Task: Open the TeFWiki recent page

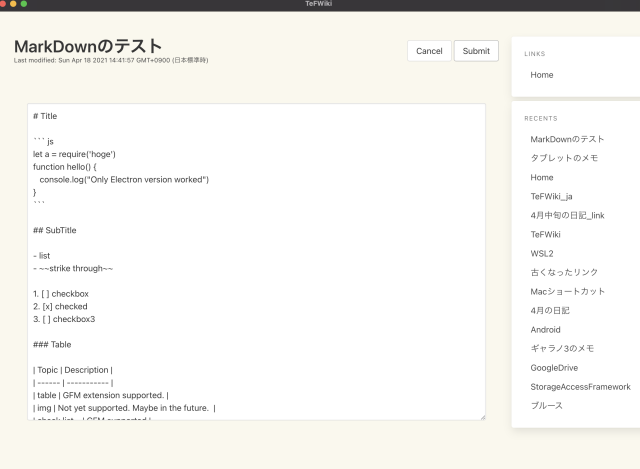Action: pyautogui.click(x=545, y=235)
